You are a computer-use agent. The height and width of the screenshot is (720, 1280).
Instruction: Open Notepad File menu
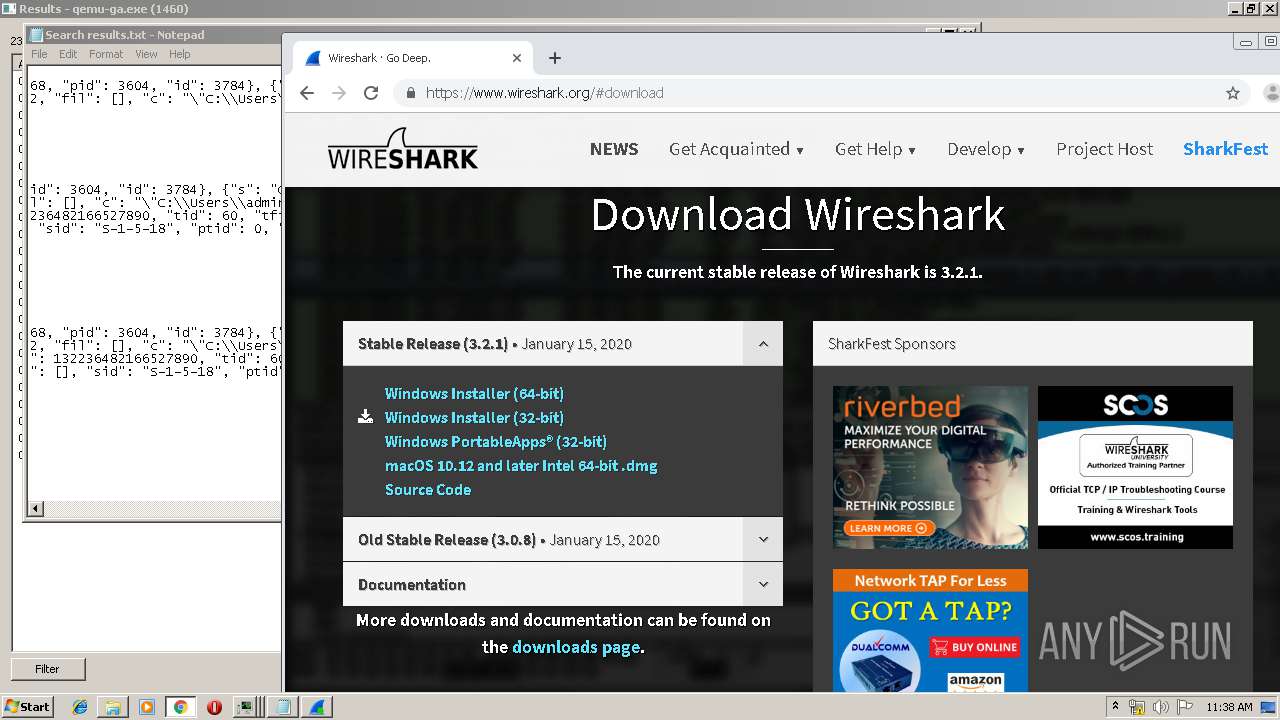click(39, 54)
